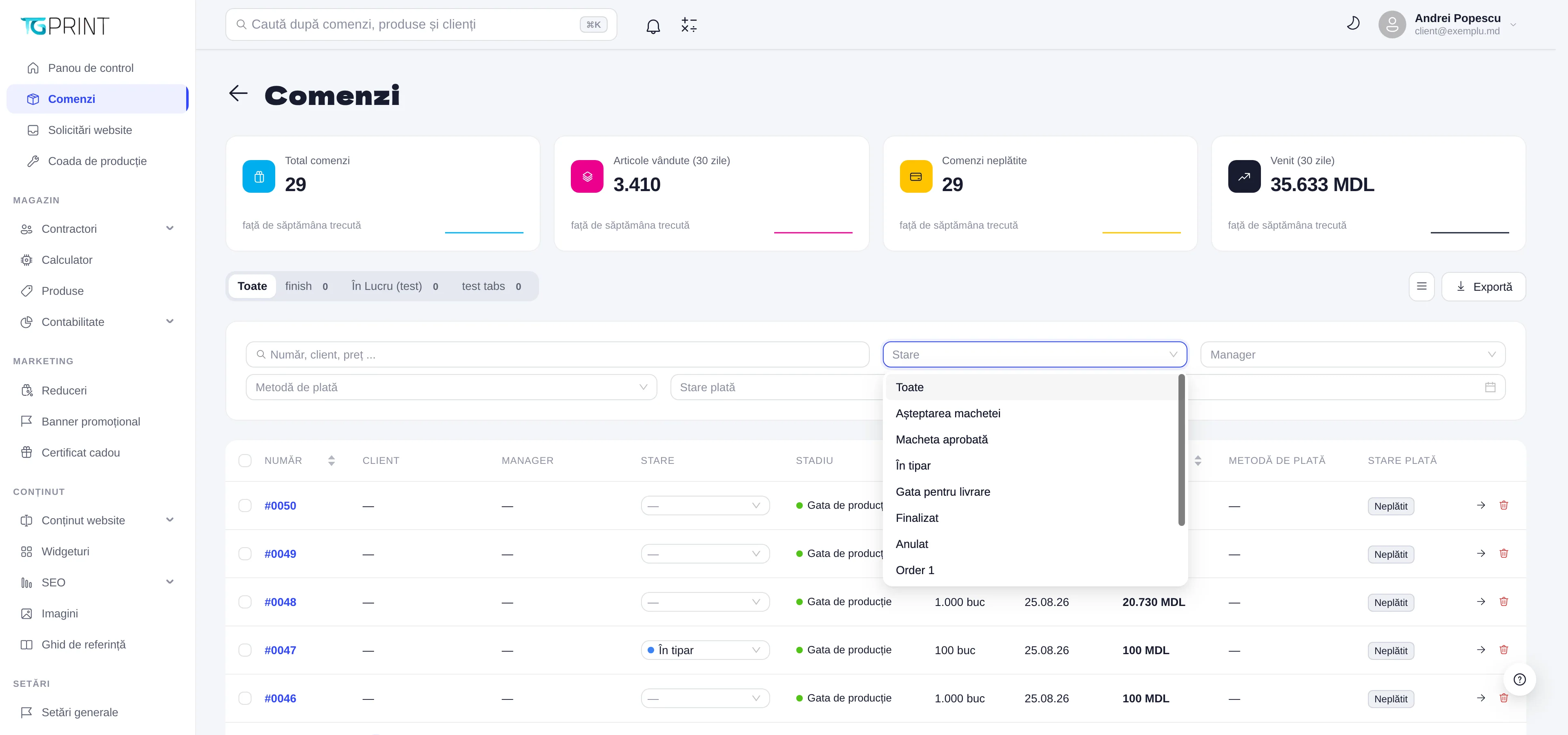Image resolution: width=1568 pixels, height=735 pixels.
Task: Click the Comenzi neplătite yellow card icon
Action: tap(915, 176)
